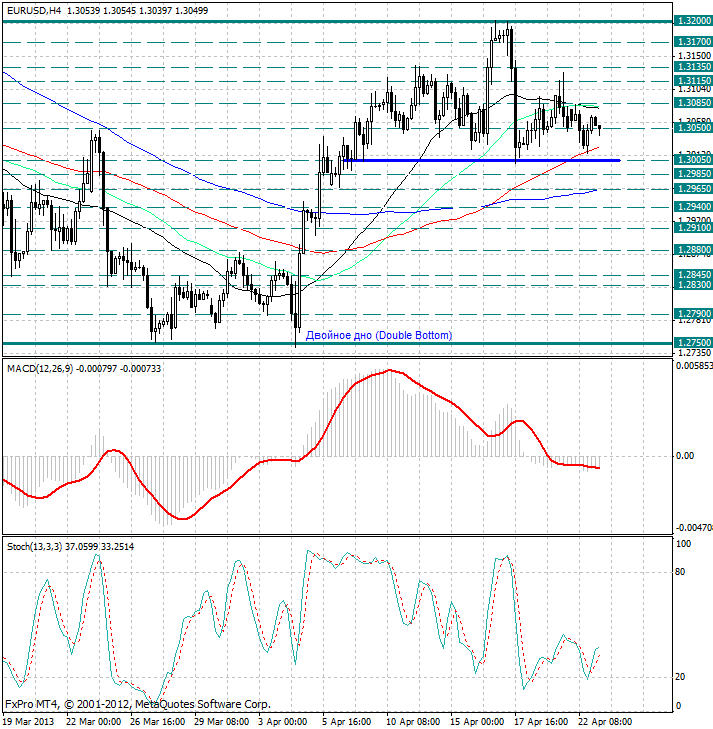Select the thick blue support line
713x729 pixels.
click(482, 160)
